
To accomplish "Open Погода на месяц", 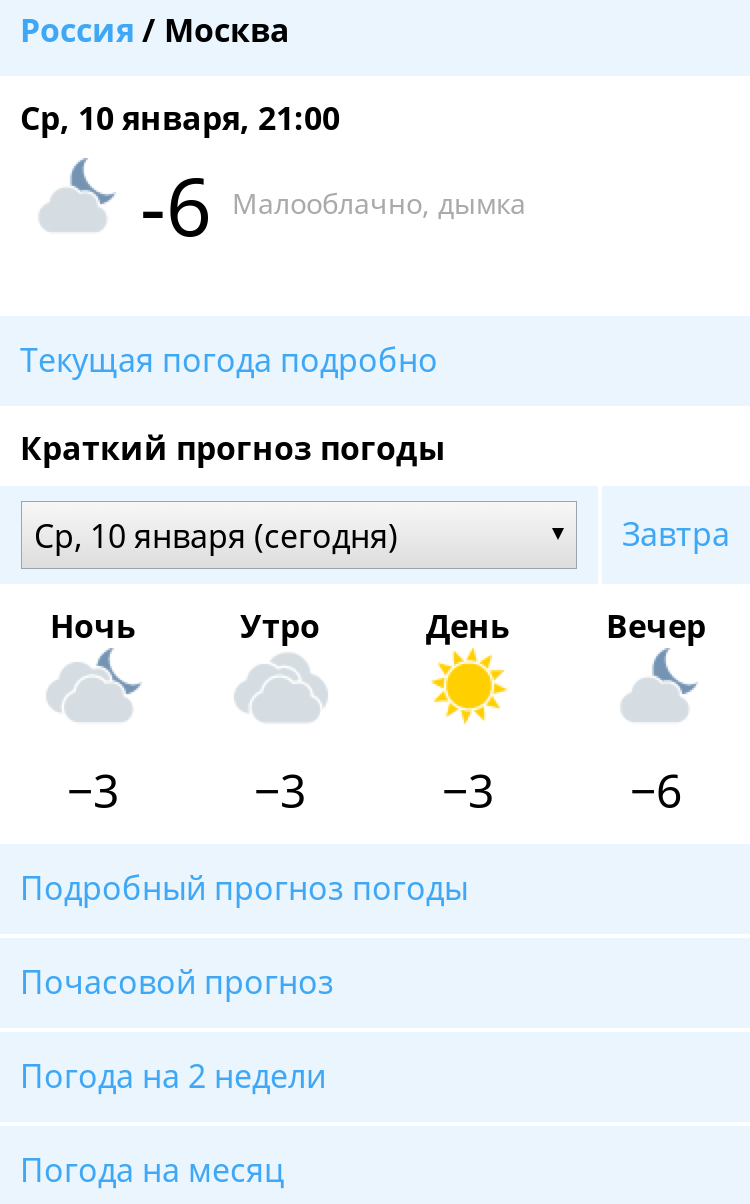I will (153, 1170).
